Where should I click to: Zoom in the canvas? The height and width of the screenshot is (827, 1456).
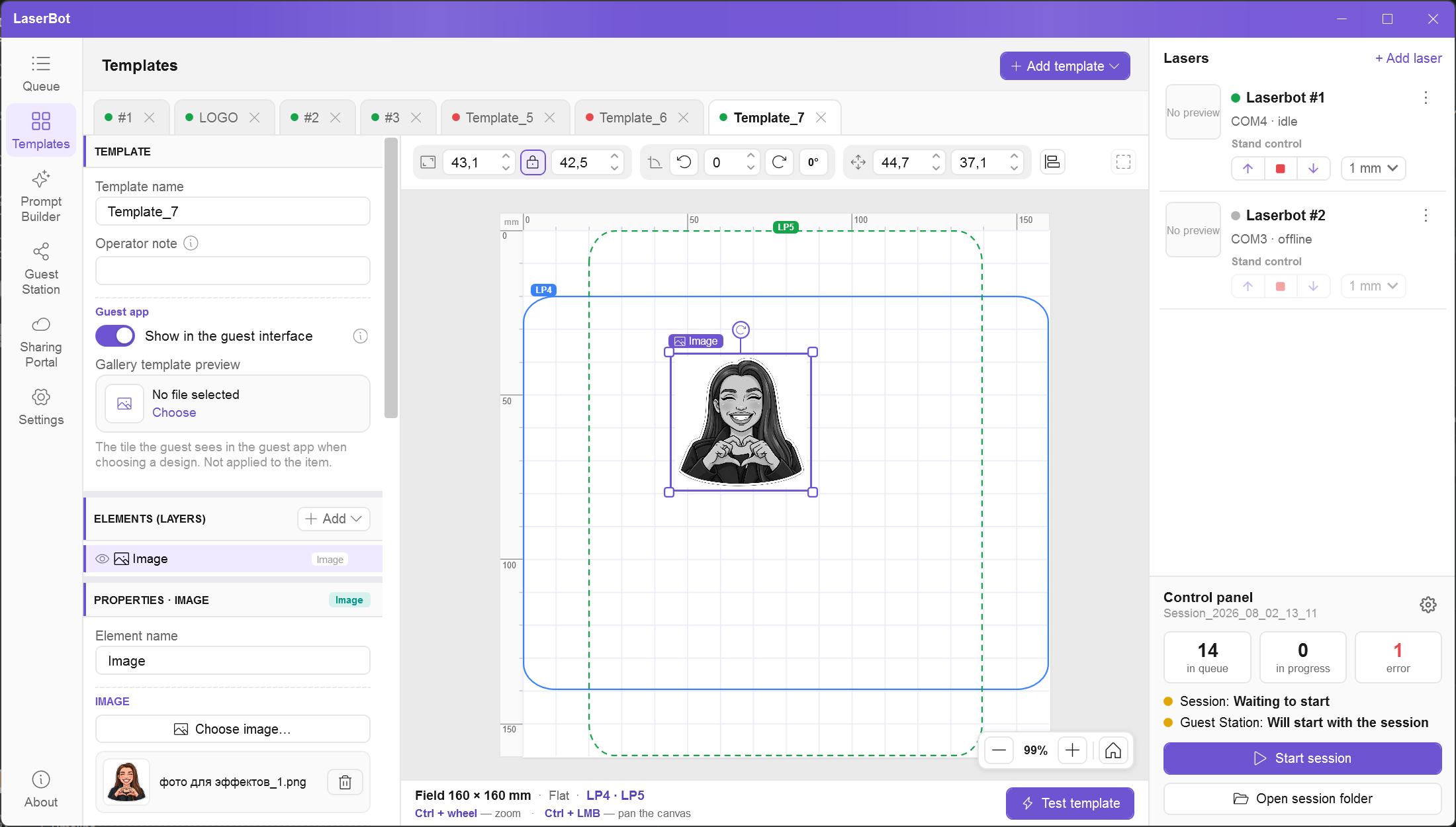click(1073, 750)
